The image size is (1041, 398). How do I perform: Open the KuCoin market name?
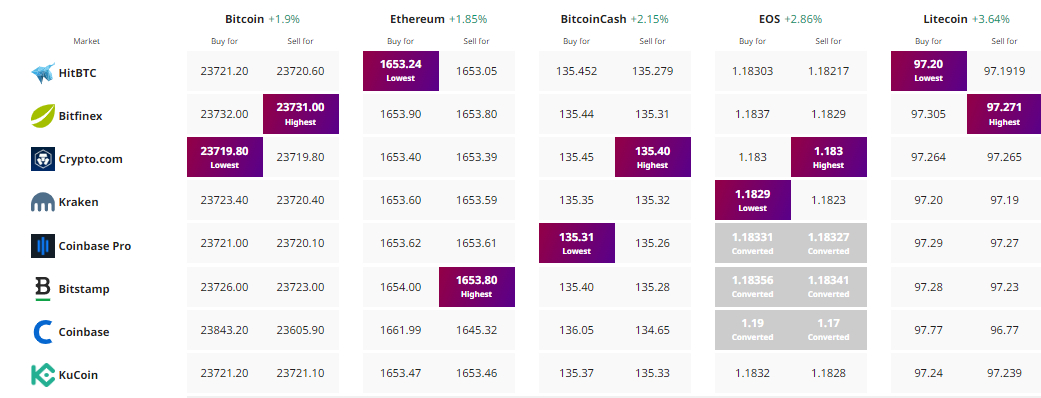coord(78,375)
